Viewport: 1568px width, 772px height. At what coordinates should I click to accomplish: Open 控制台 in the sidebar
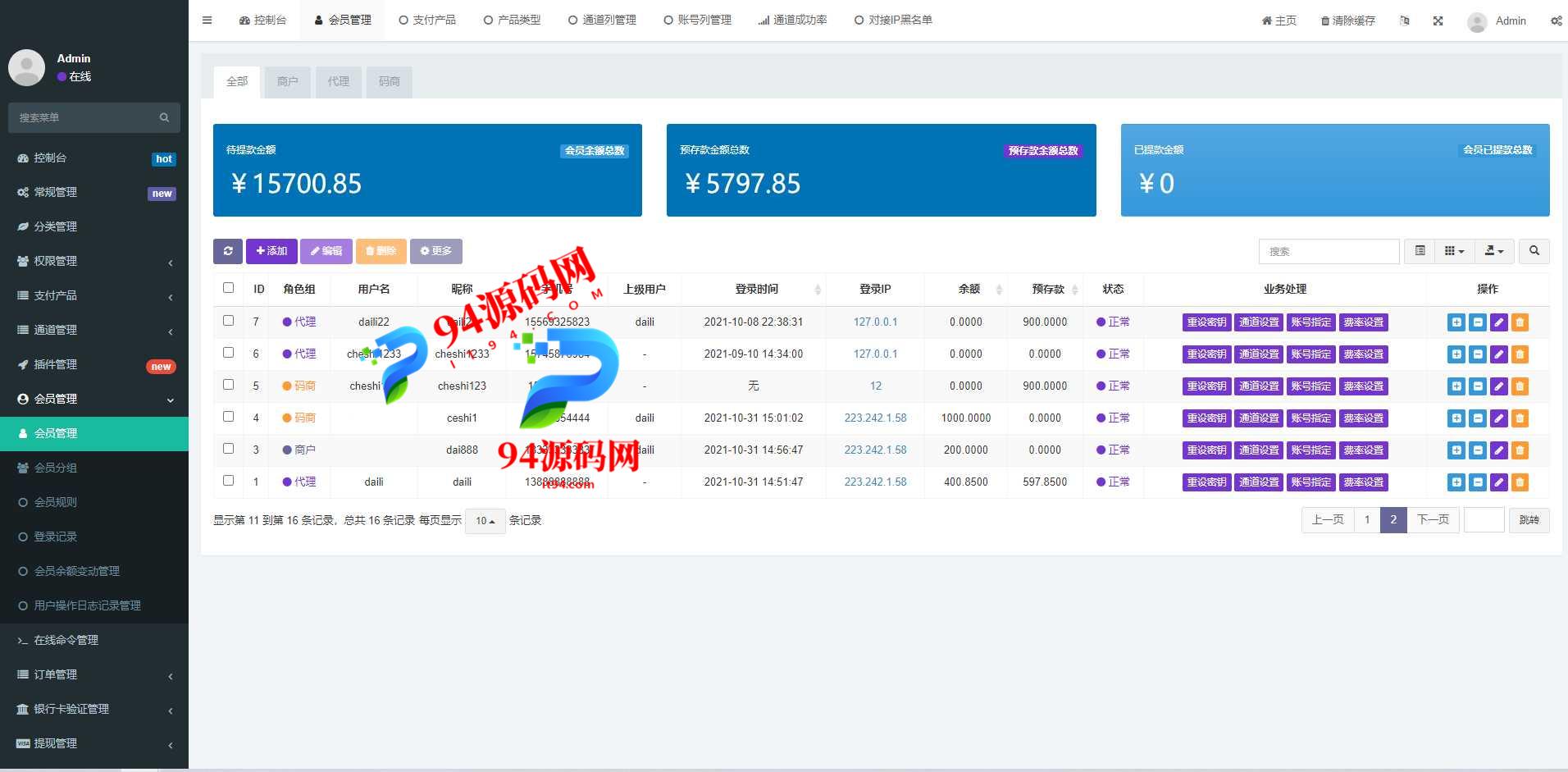[94, 158]
